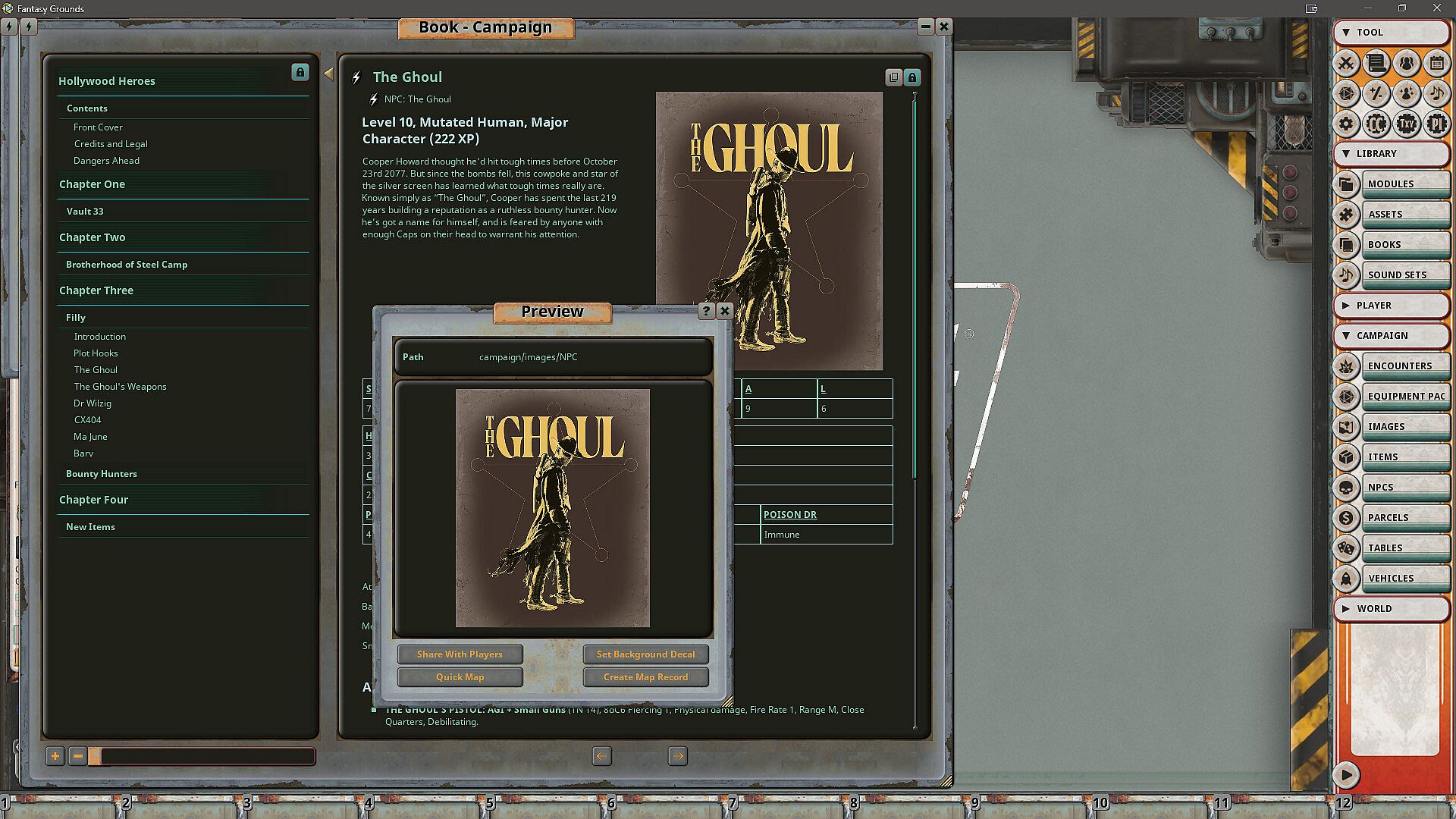
Task: Open the Party Sheet people icon
Action: point(1406,63)
